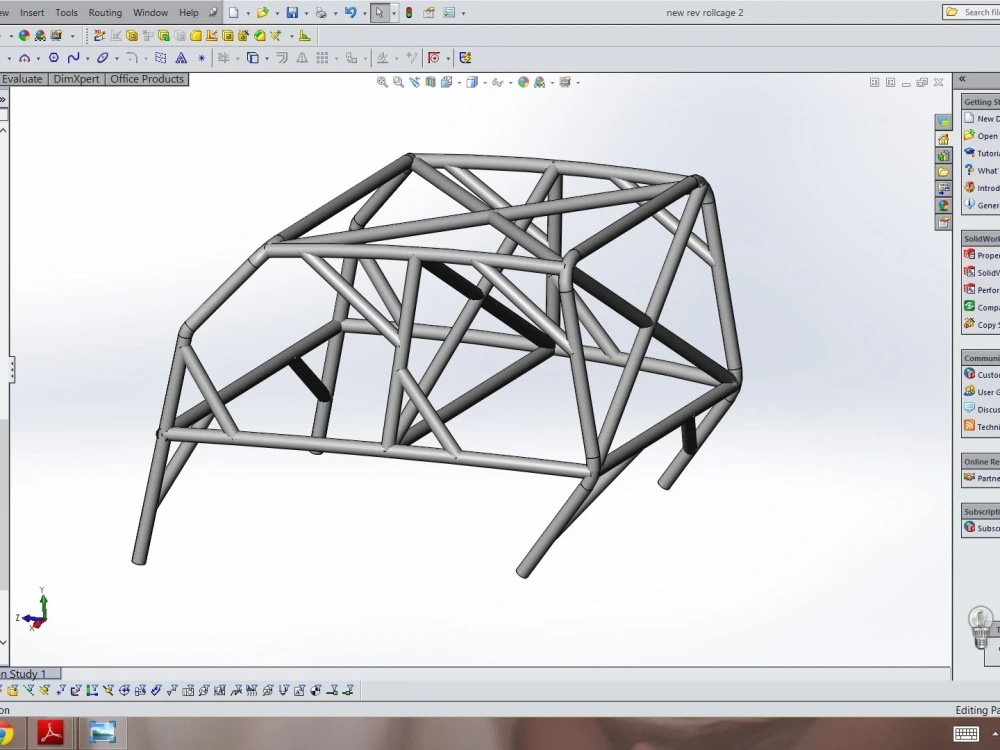Open dropdown arrow next to New document

(x=247, y=13)
